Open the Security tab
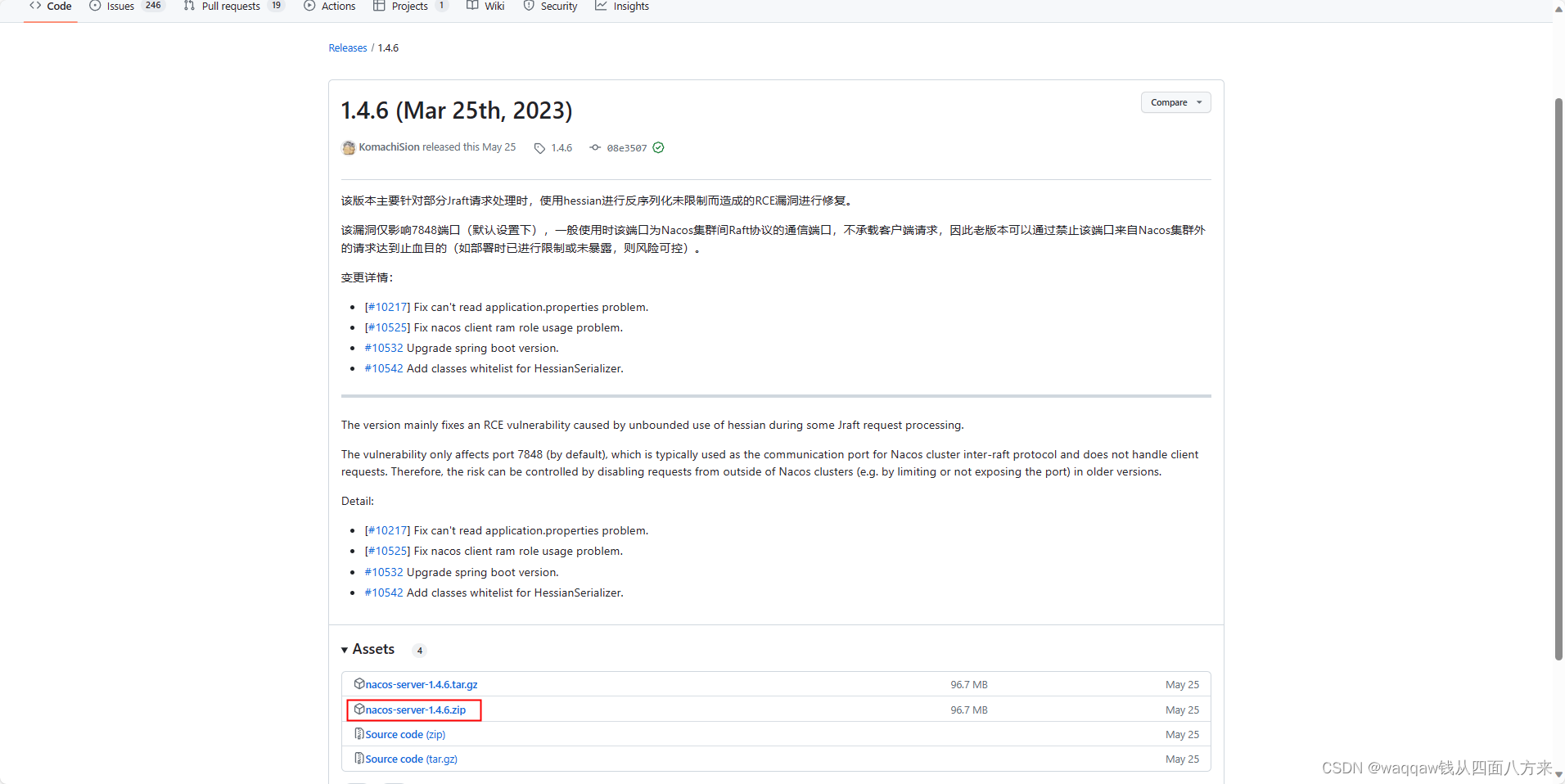This screenshot has height=784, width=1565. point(550,7)
